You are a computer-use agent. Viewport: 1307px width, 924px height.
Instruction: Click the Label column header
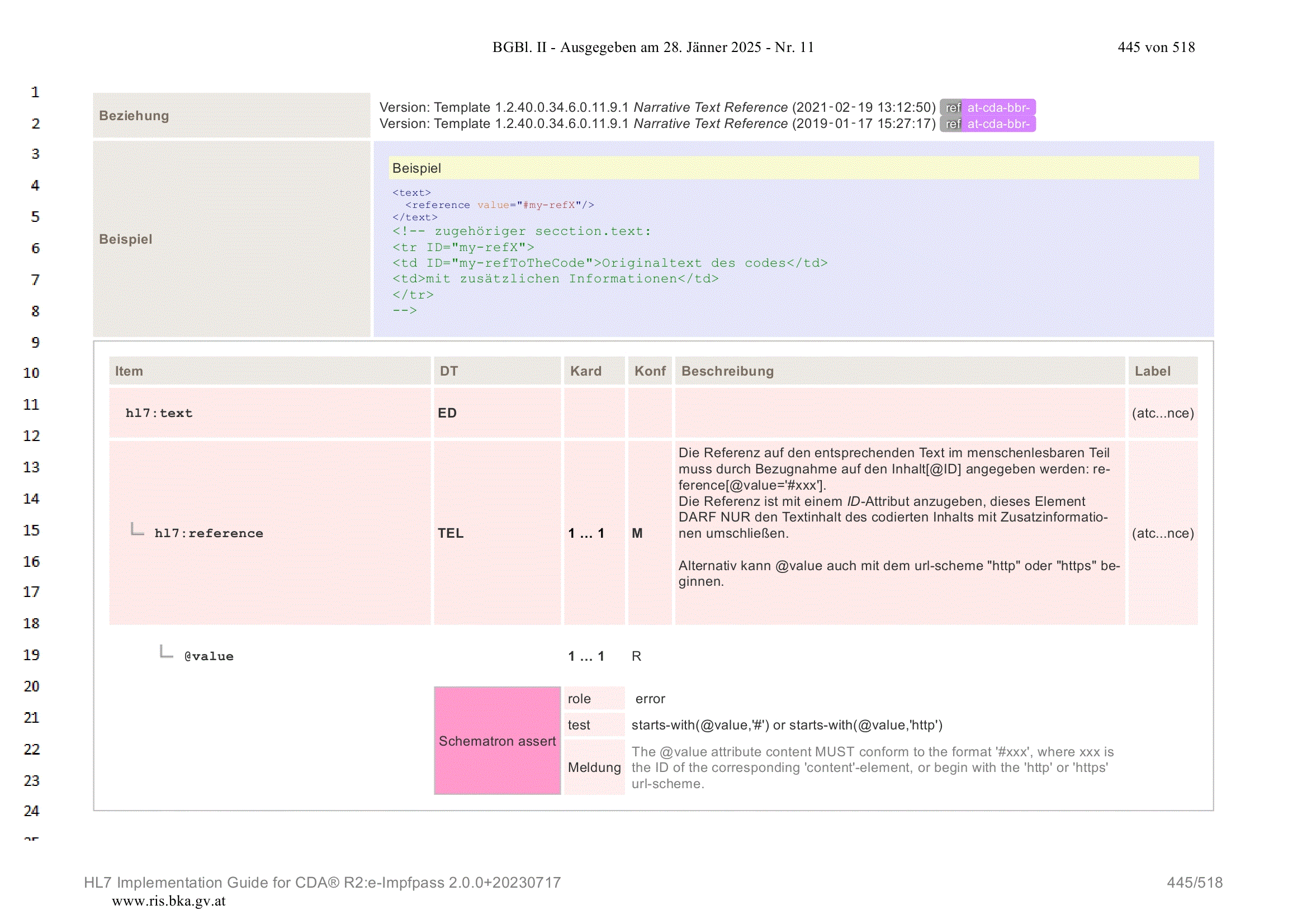coord(1163,371)
